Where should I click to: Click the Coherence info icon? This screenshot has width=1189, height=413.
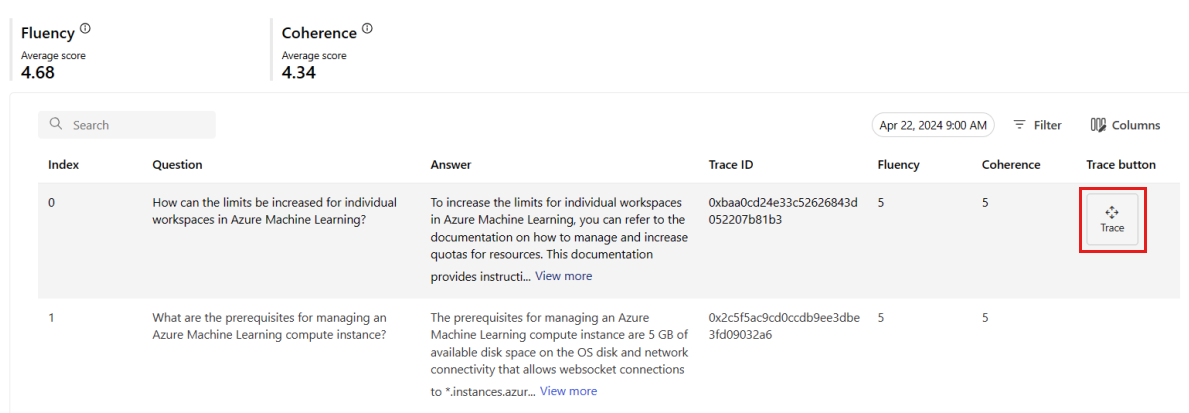[367, 30]
